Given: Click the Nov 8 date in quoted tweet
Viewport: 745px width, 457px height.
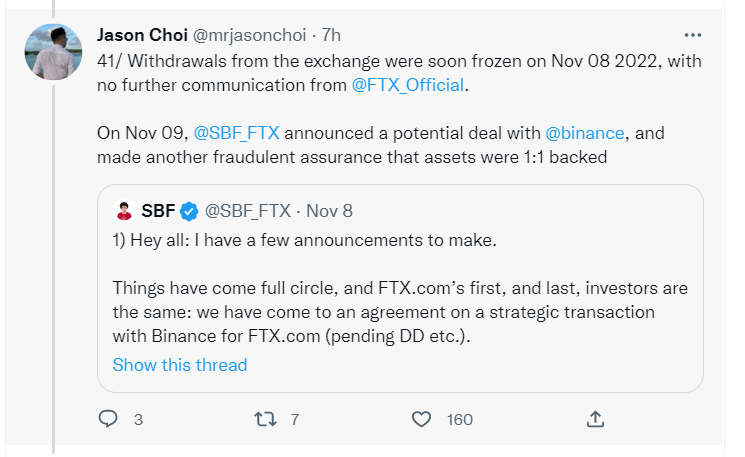Looking at the screenshot, I should click(329, 211).
